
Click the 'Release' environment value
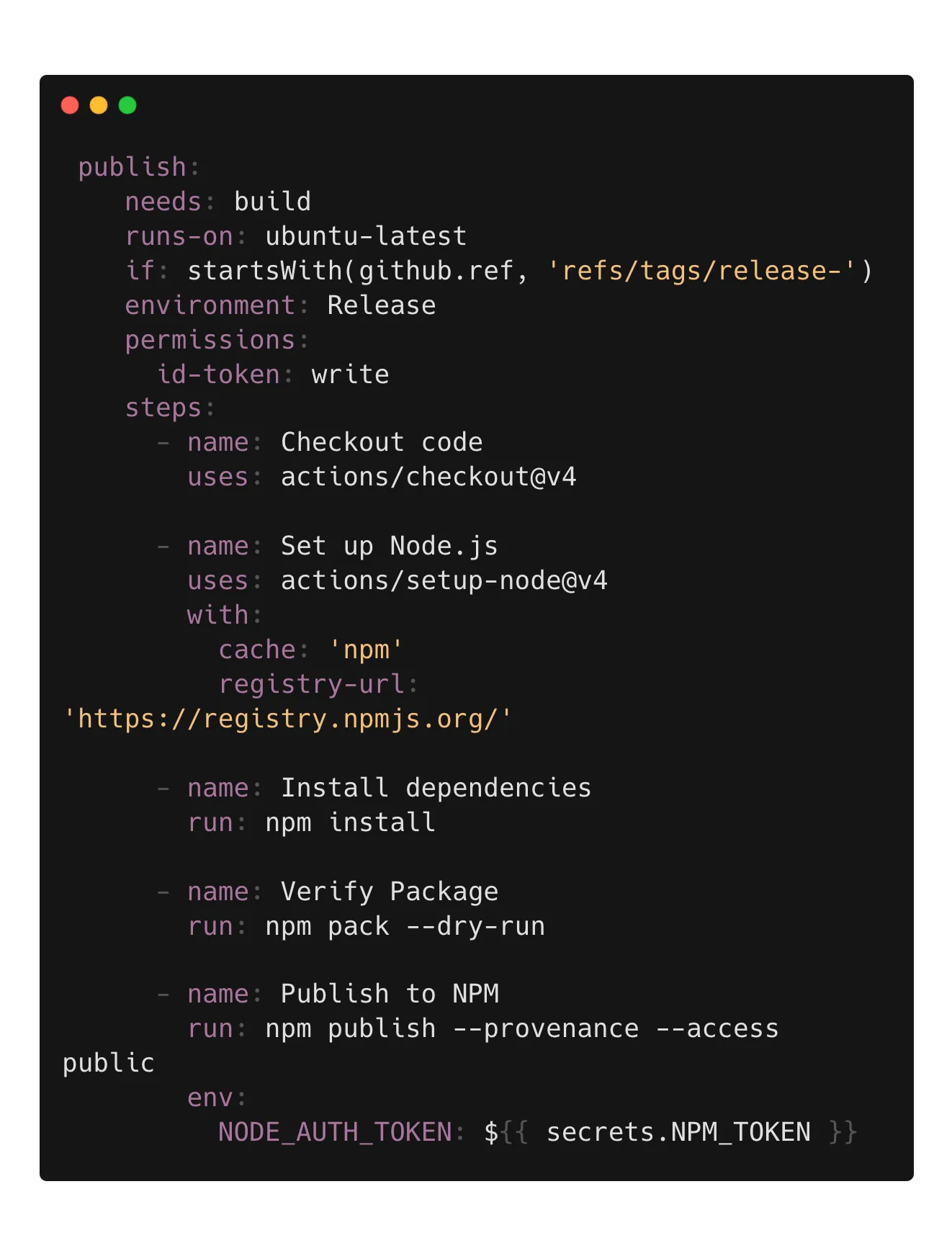pos(382,305)
